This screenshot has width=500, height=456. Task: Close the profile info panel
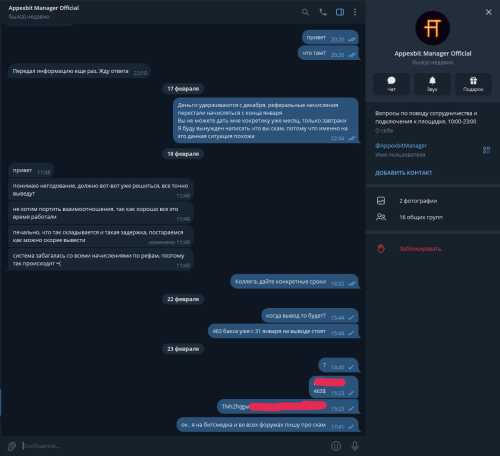click(489, 12)
